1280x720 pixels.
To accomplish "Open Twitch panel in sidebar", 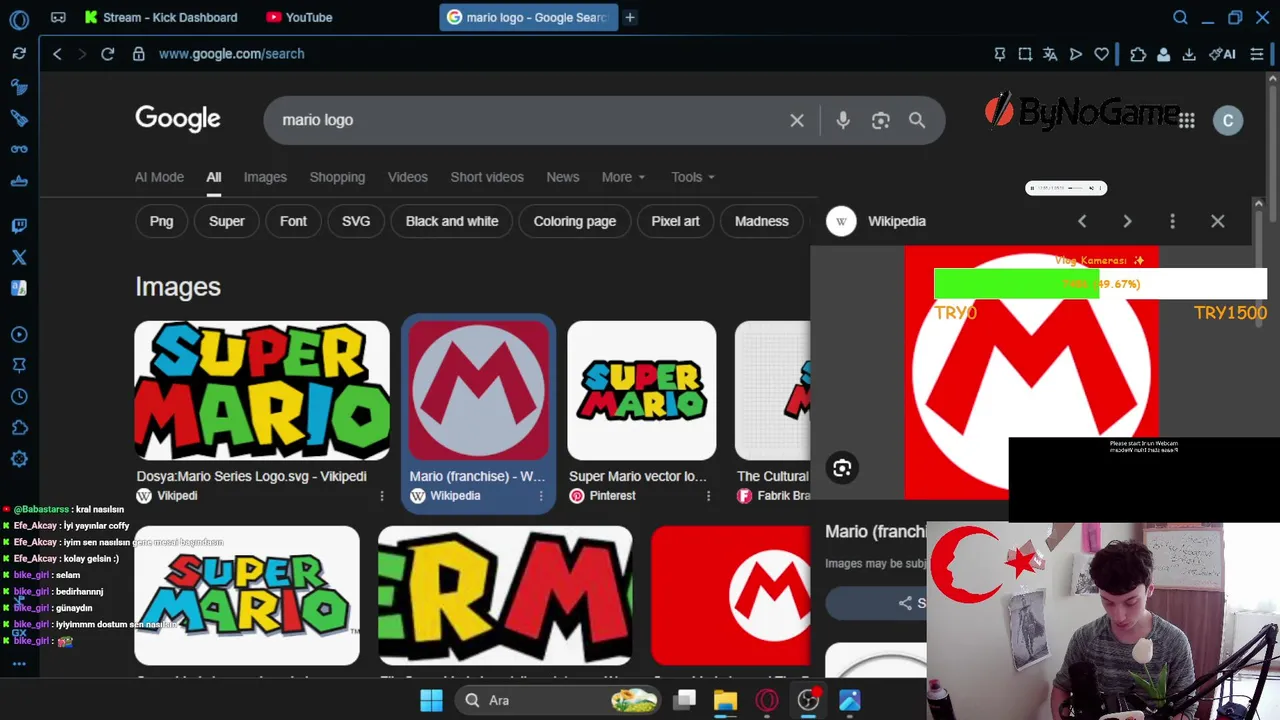I will pyautogui.click(x=19, y=226).
